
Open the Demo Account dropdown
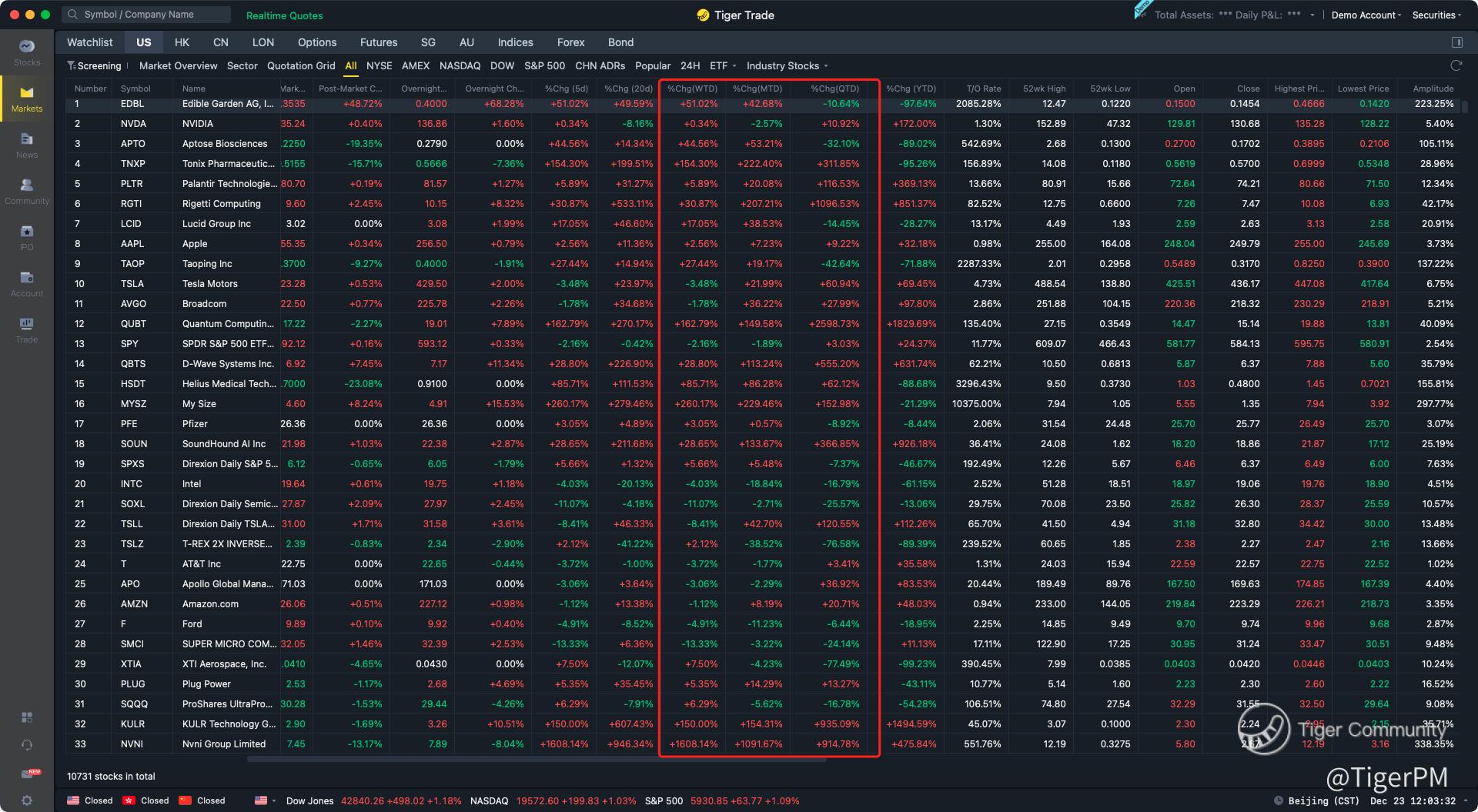(1366, 15)
